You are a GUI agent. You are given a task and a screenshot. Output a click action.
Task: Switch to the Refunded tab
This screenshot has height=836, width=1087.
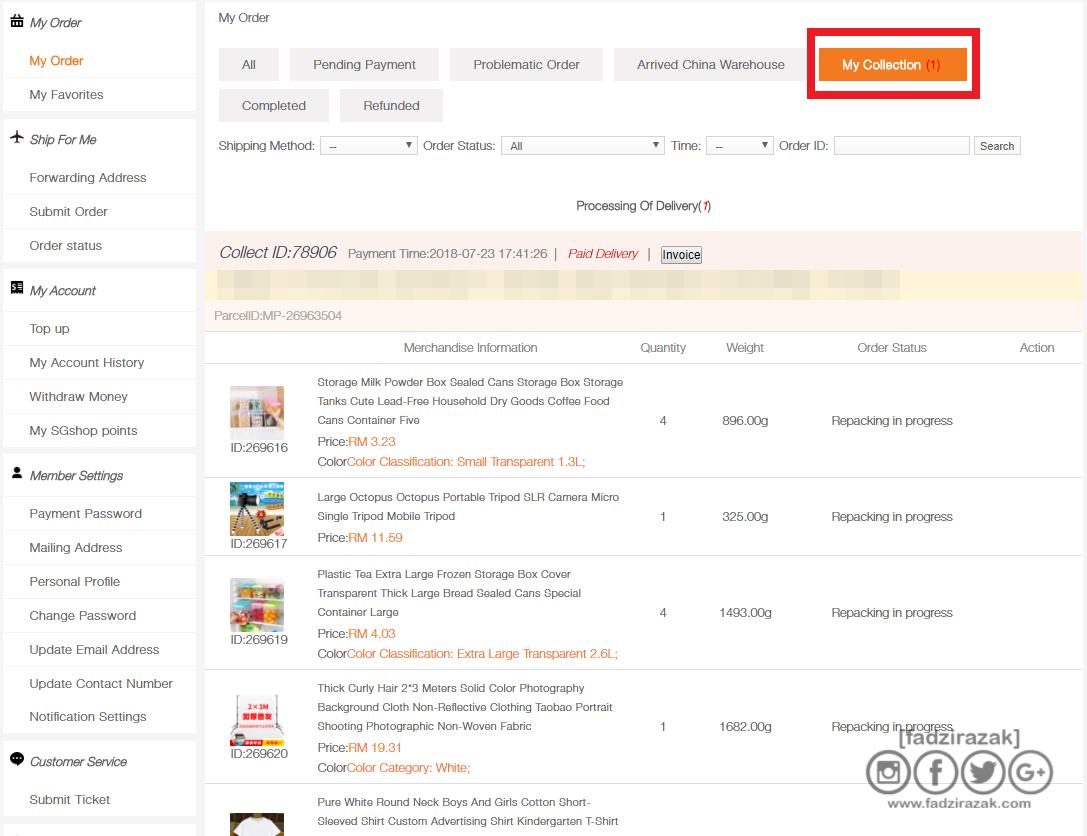pos(391,105)
